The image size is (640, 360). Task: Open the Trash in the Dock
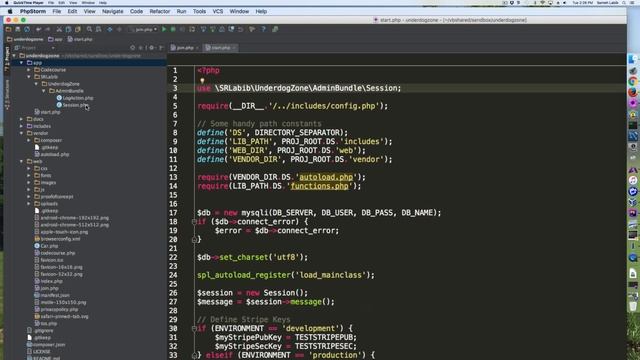pyautogui.click(x=633, y=306)
